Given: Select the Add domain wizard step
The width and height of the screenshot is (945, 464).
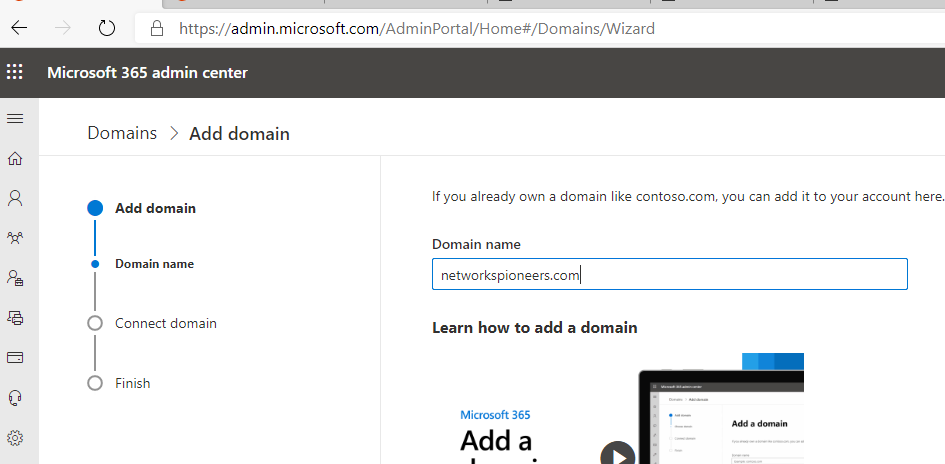Looking at the screenshot, I should (x=142, y=208).
